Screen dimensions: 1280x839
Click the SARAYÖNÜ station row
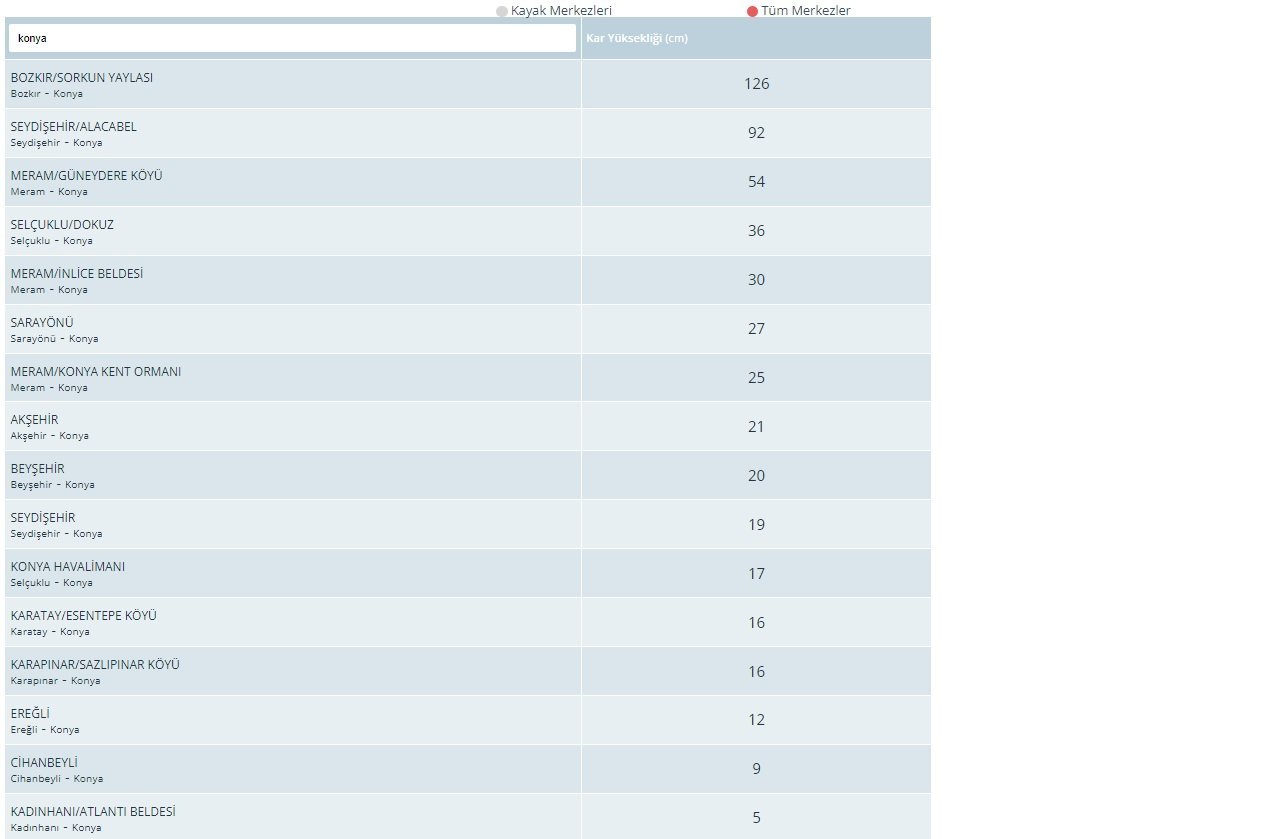[42, 323]
